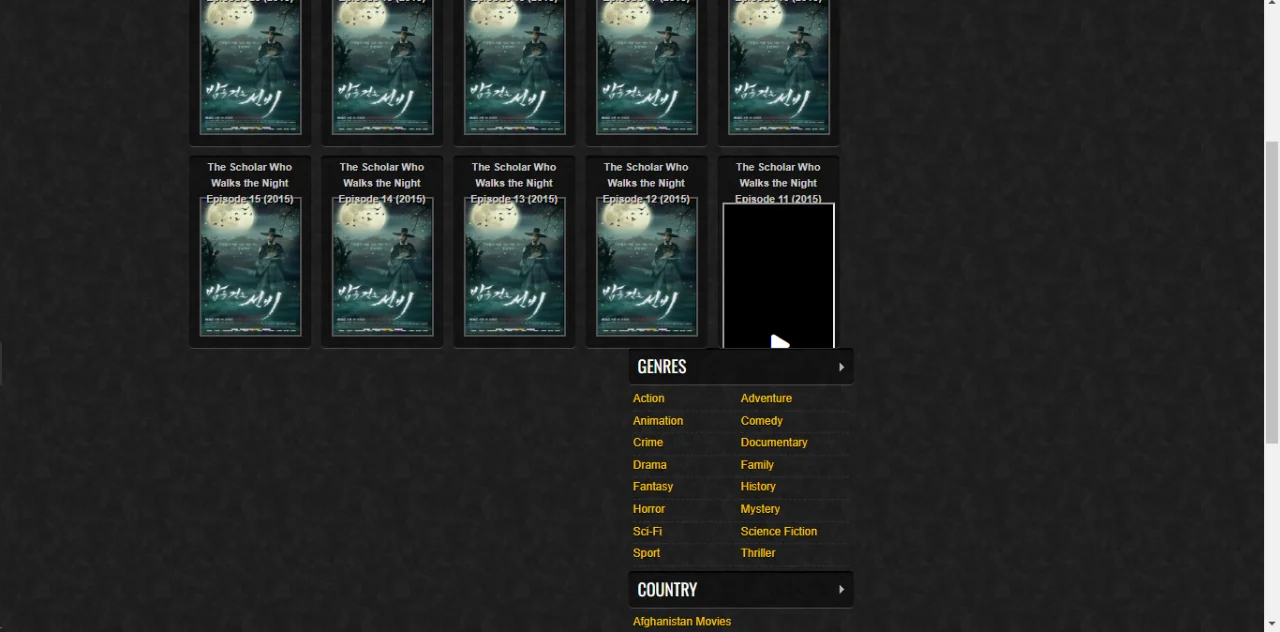Open The Scholar Who Walks the Night Episode 14 poster
The image size is (1280, 632).
tap(382, 267)
